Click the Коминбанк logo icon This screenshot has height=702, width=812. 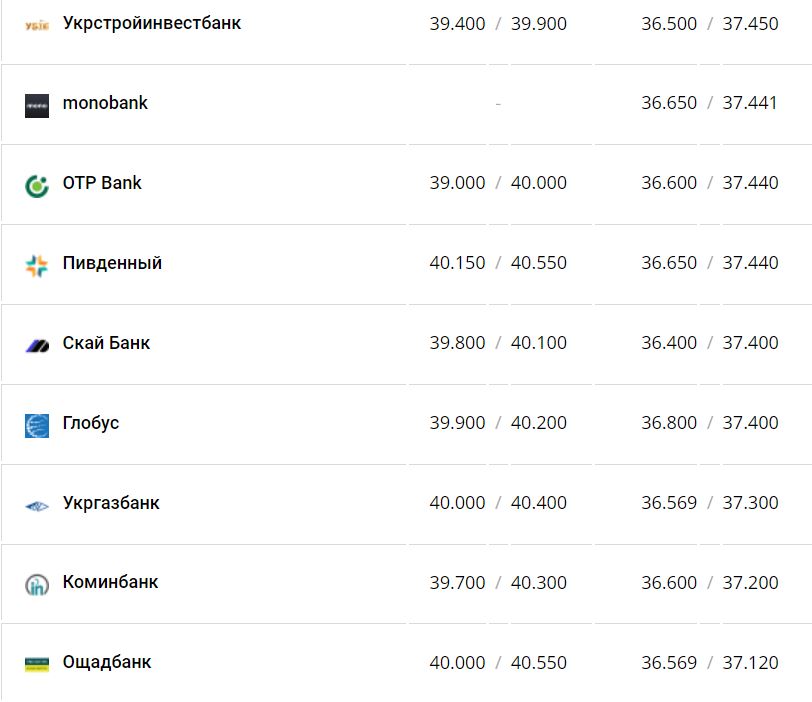click(37, 585)
